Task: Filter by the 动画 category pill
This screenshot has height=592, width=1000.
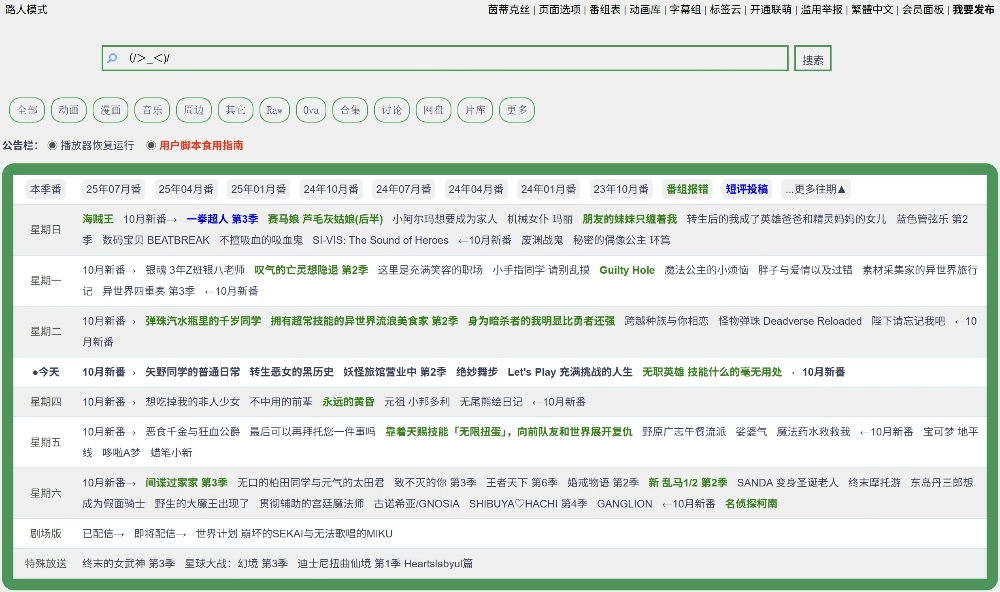Action: coord(68,110)
